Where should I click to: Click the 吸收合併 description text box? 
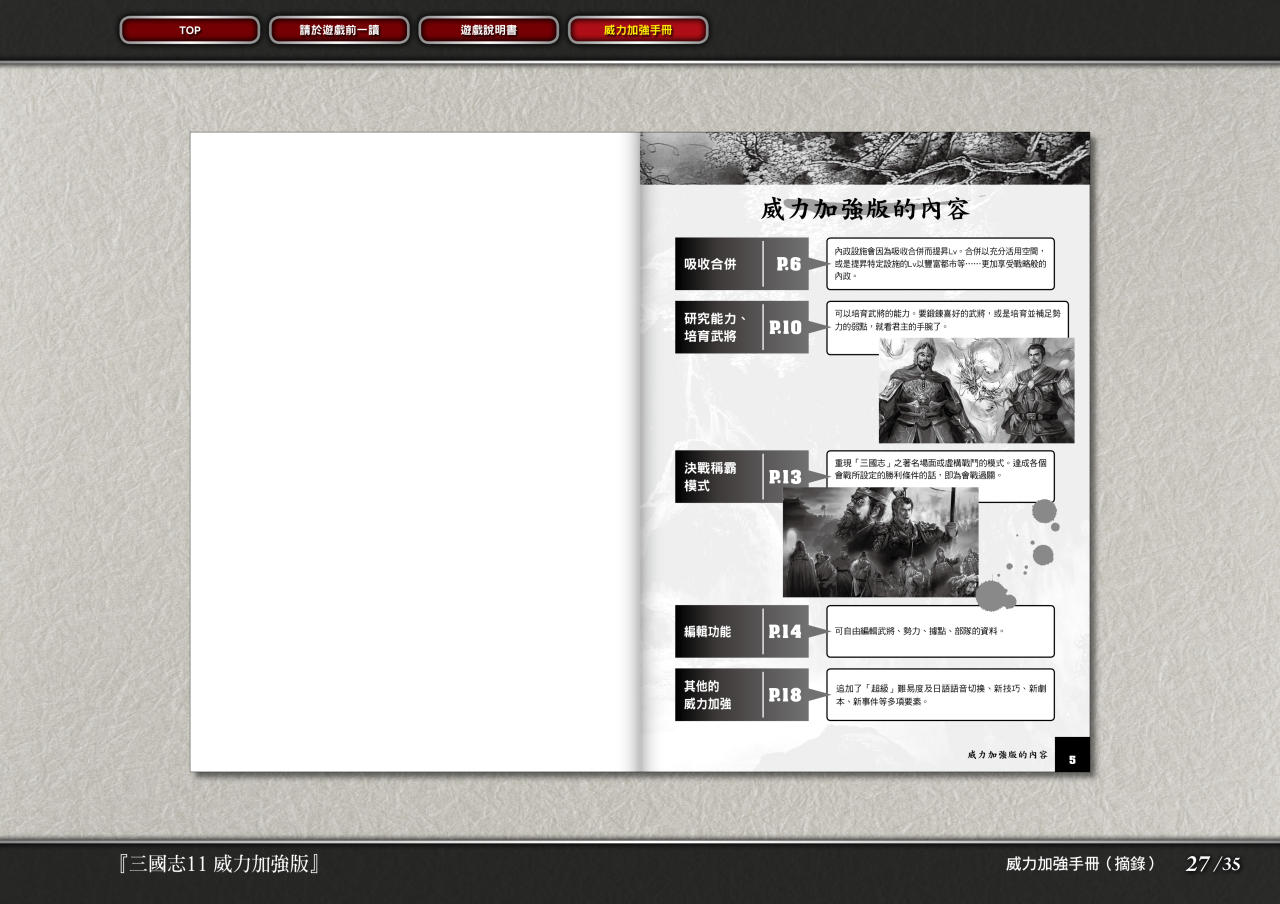[x=940, y=264]
